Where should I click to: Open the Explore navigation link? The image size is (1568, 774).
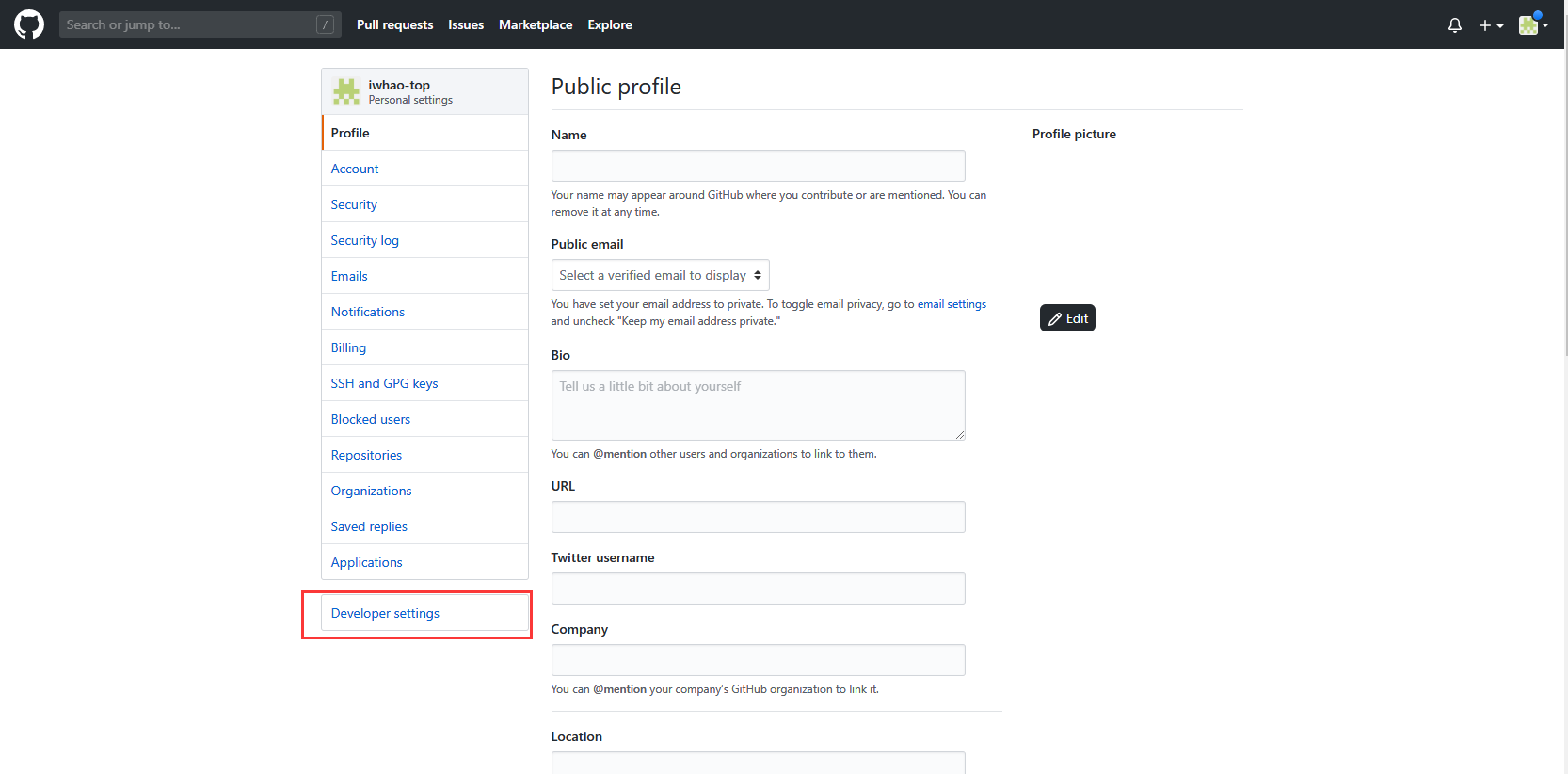(610, 24)
